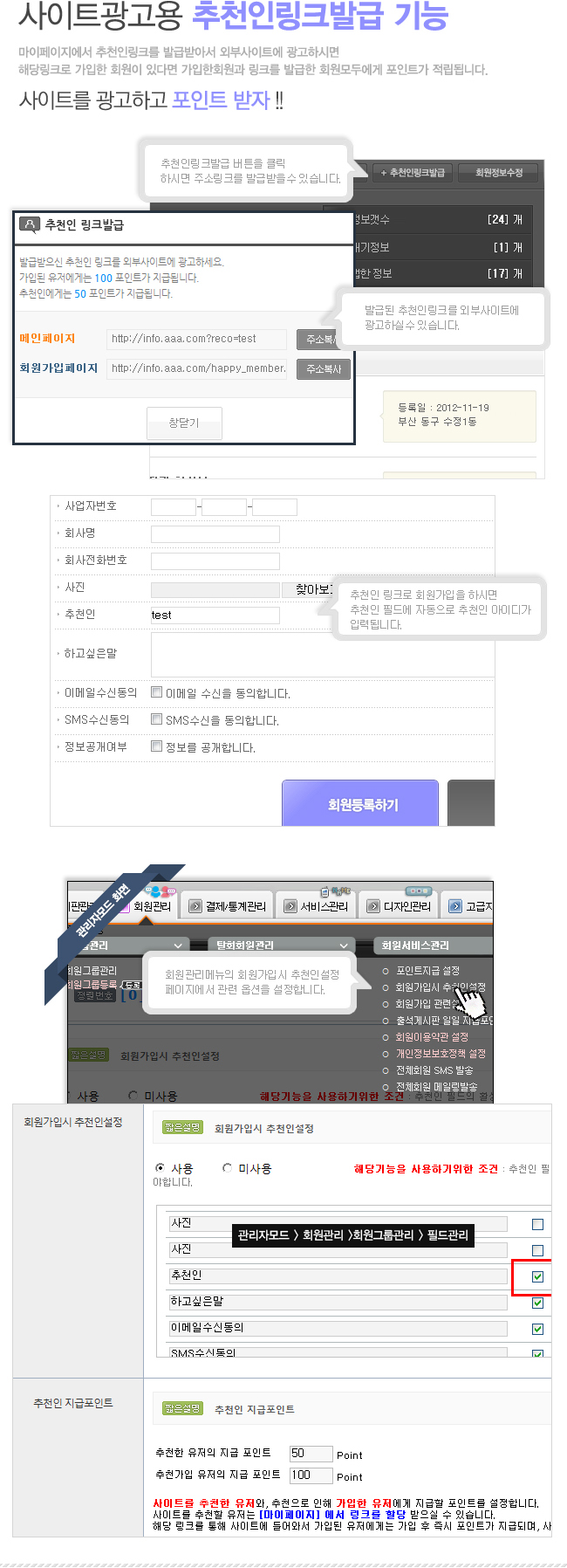Open the 회원관리 tab
Viewport: 567px width, 1568px height.
[x=152, y=906]
